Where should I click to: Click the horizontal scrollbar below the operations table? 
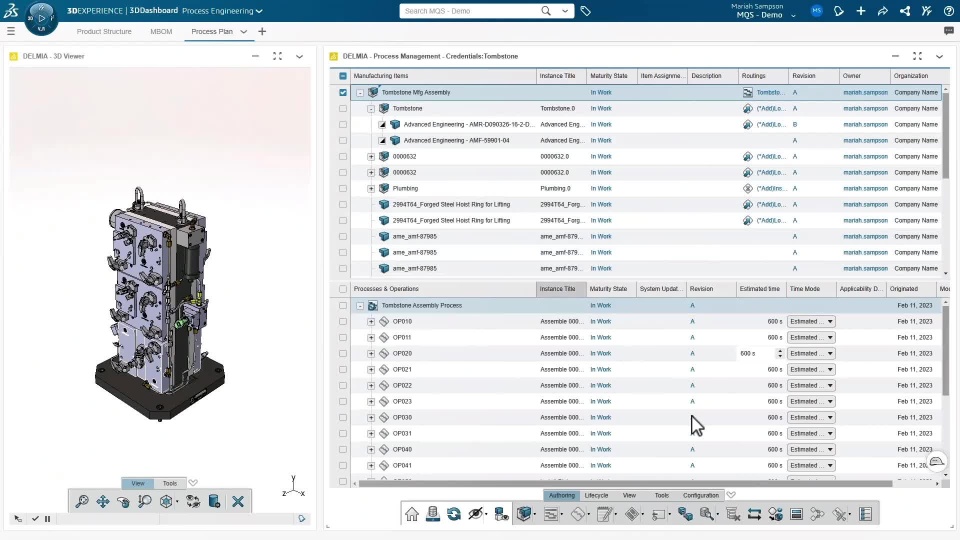(x=625, y=484)
